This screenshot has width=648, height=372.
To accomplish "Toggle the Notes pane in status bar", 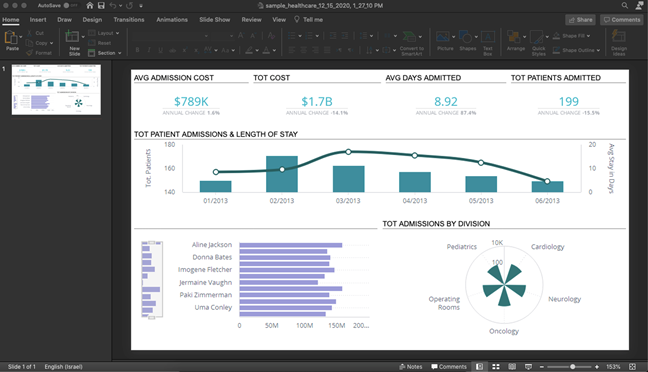I will 411,367.
